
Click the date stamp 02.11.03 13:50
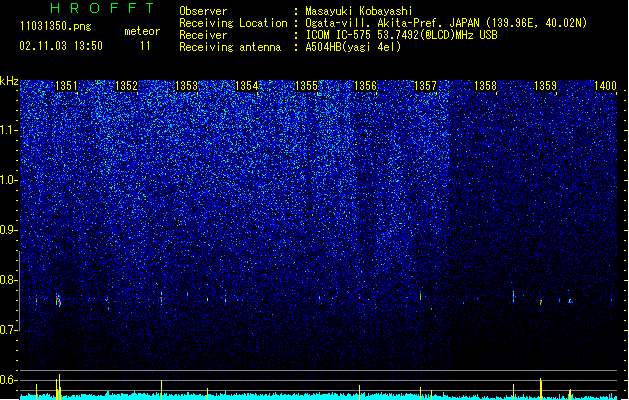pos(61,46)
